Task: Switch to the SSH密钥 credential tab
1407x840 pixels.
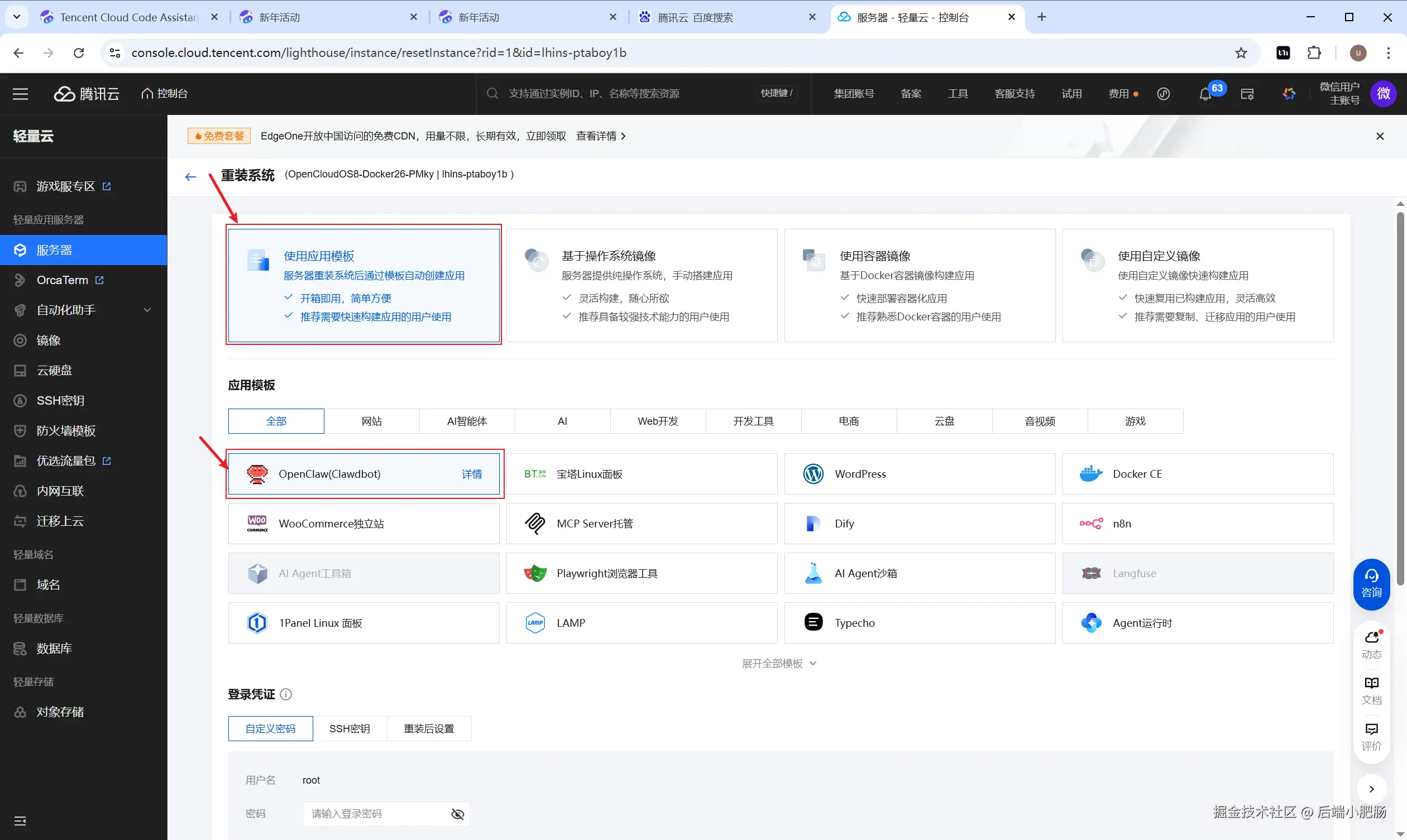Action: 350,728
